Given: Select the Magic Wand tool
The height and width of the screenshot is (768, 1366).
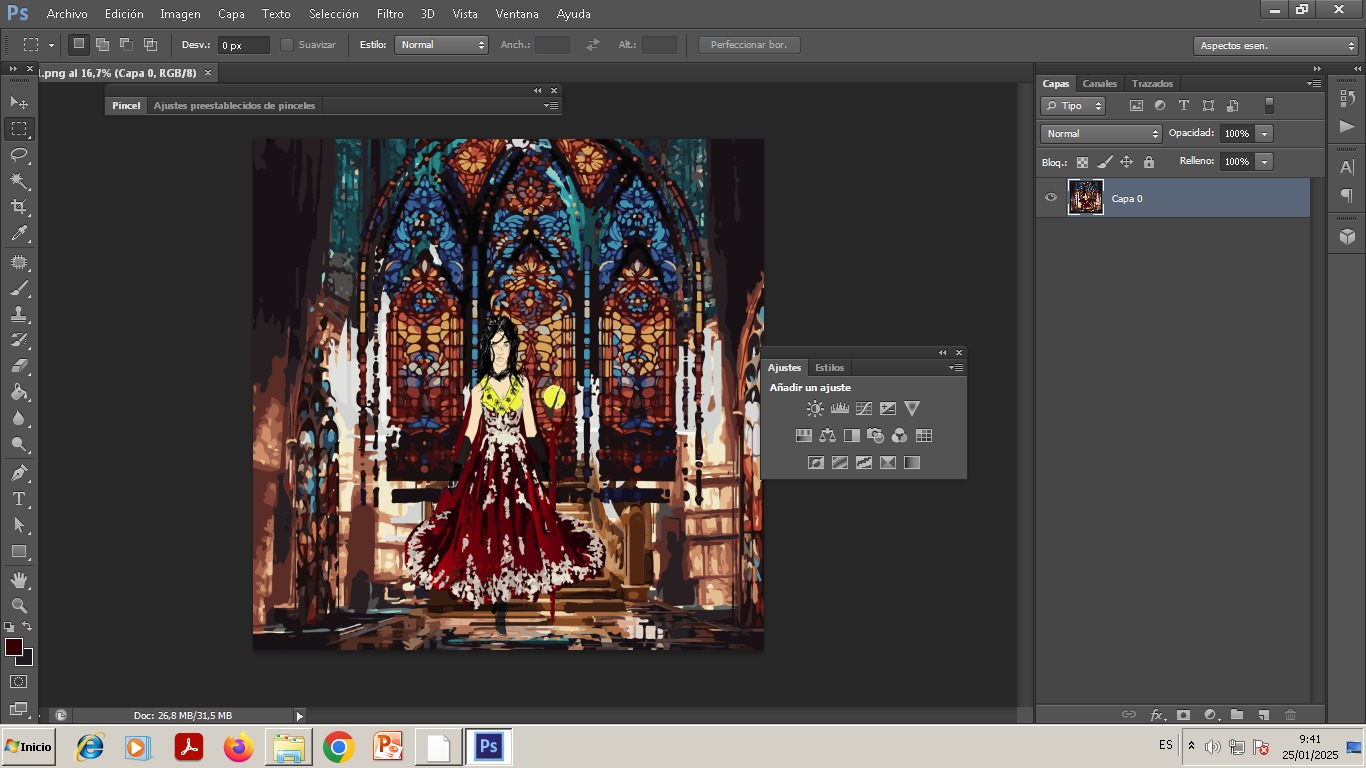Looking at the screenshot, I should [19, 181].
